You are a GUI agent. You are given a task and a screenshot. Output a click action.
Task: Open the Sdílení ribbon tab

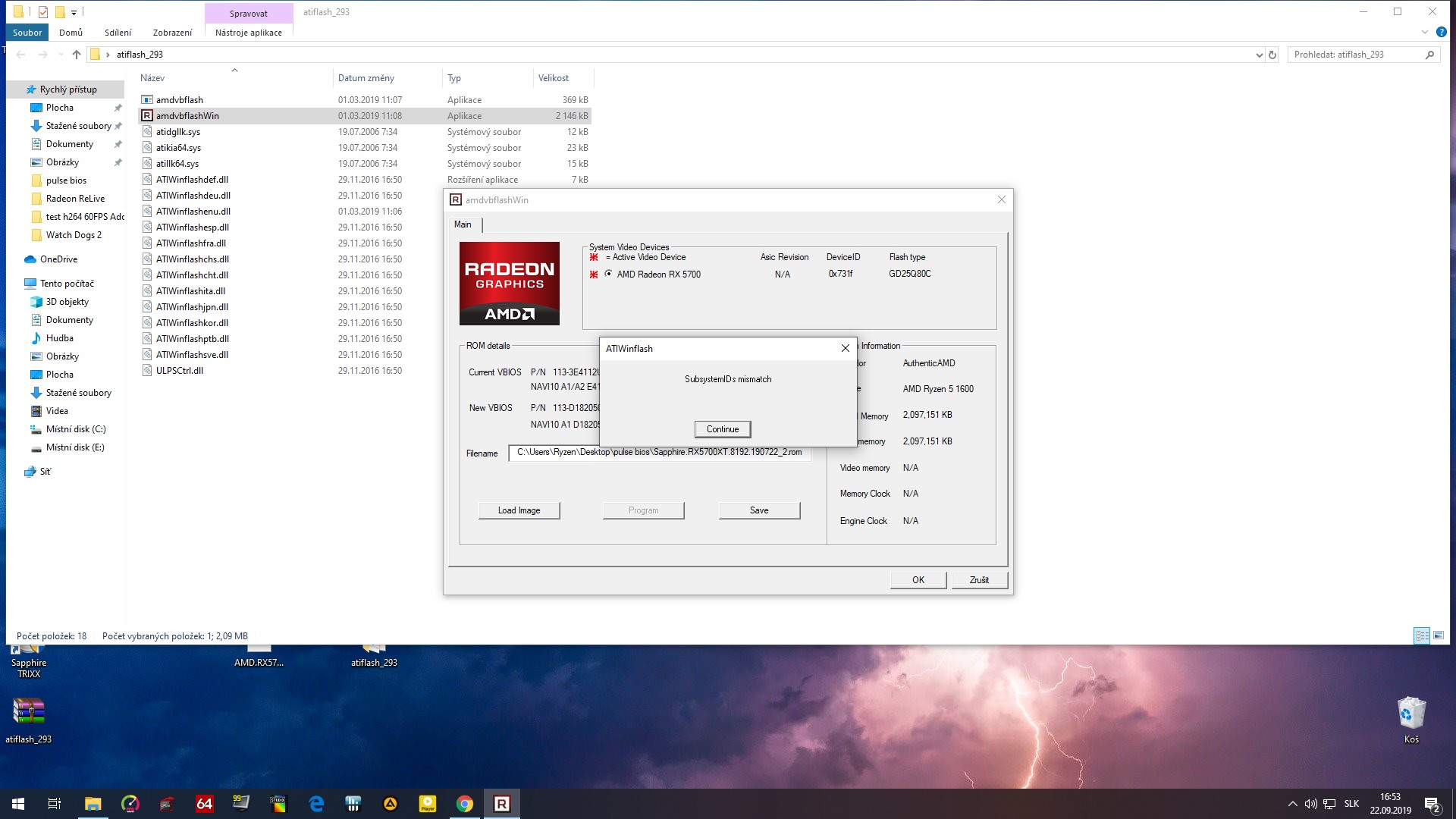point(118,33)
